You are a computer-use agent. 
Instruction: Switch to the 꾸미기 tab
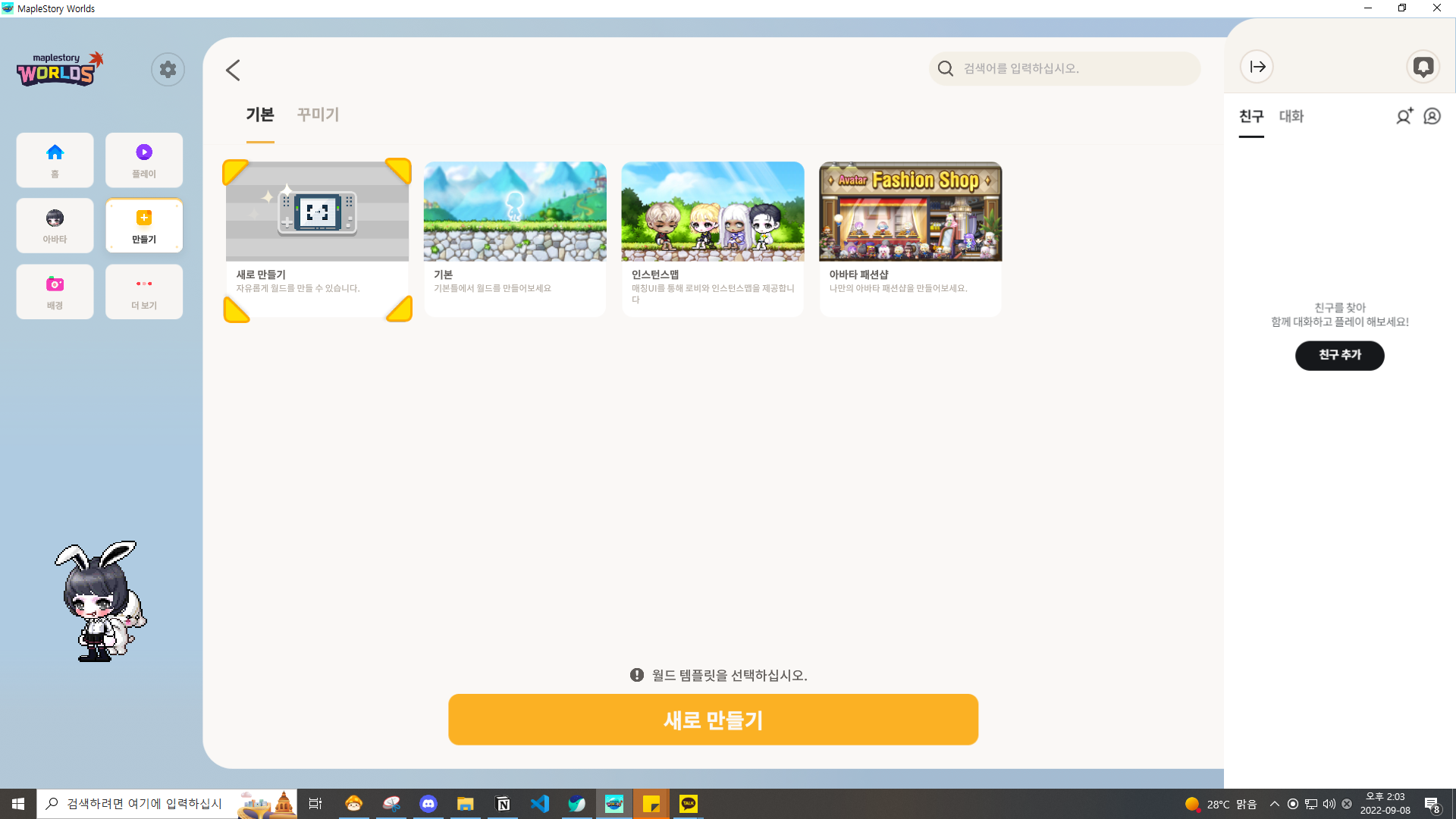318,115
